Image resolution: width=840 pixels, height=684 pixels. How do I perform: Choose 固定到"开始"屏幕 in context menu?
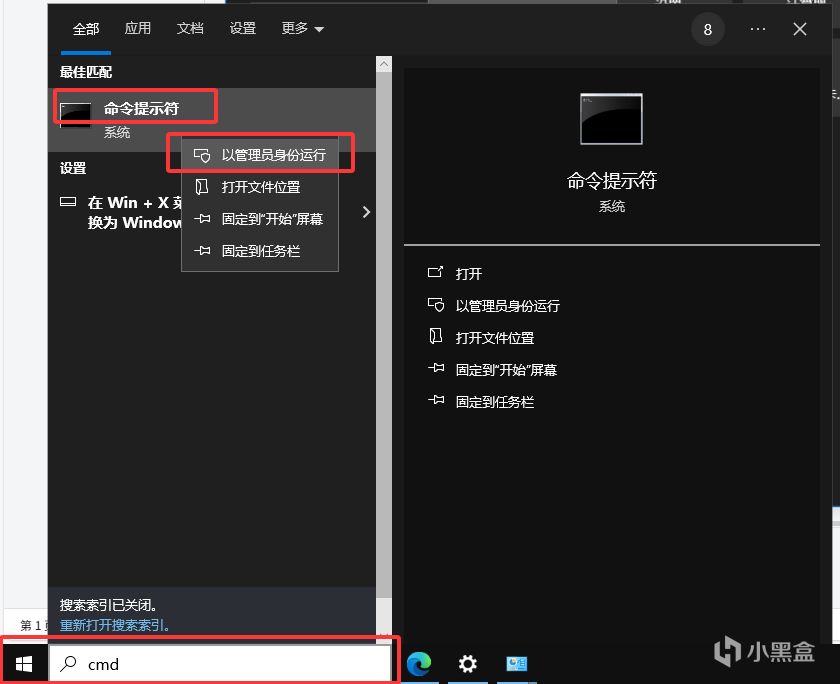[x=260, y=219]
